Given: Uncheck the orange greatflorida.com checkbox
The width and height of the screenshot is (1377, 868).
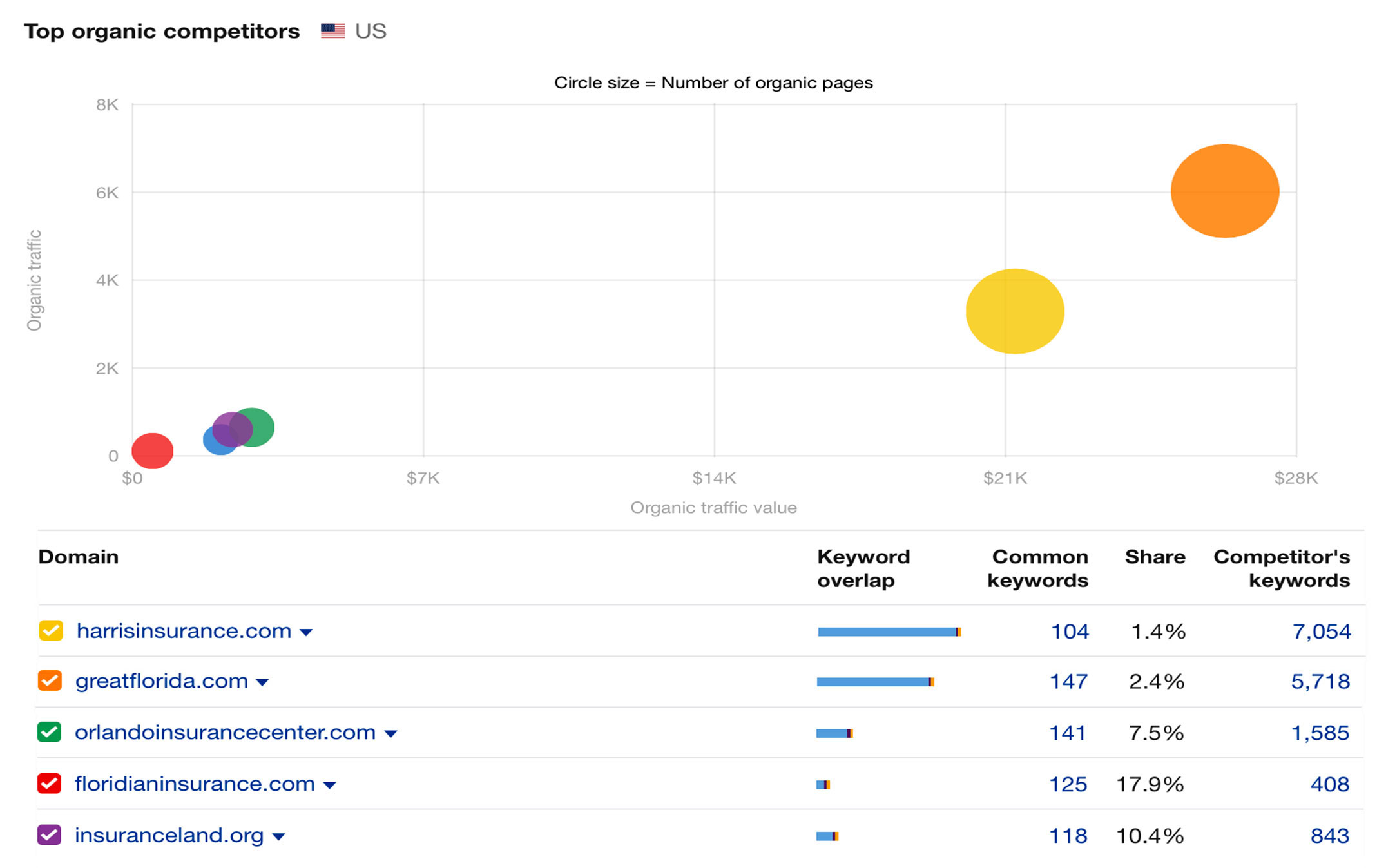Looking at the screenshot, I should [x=50, y=680].
